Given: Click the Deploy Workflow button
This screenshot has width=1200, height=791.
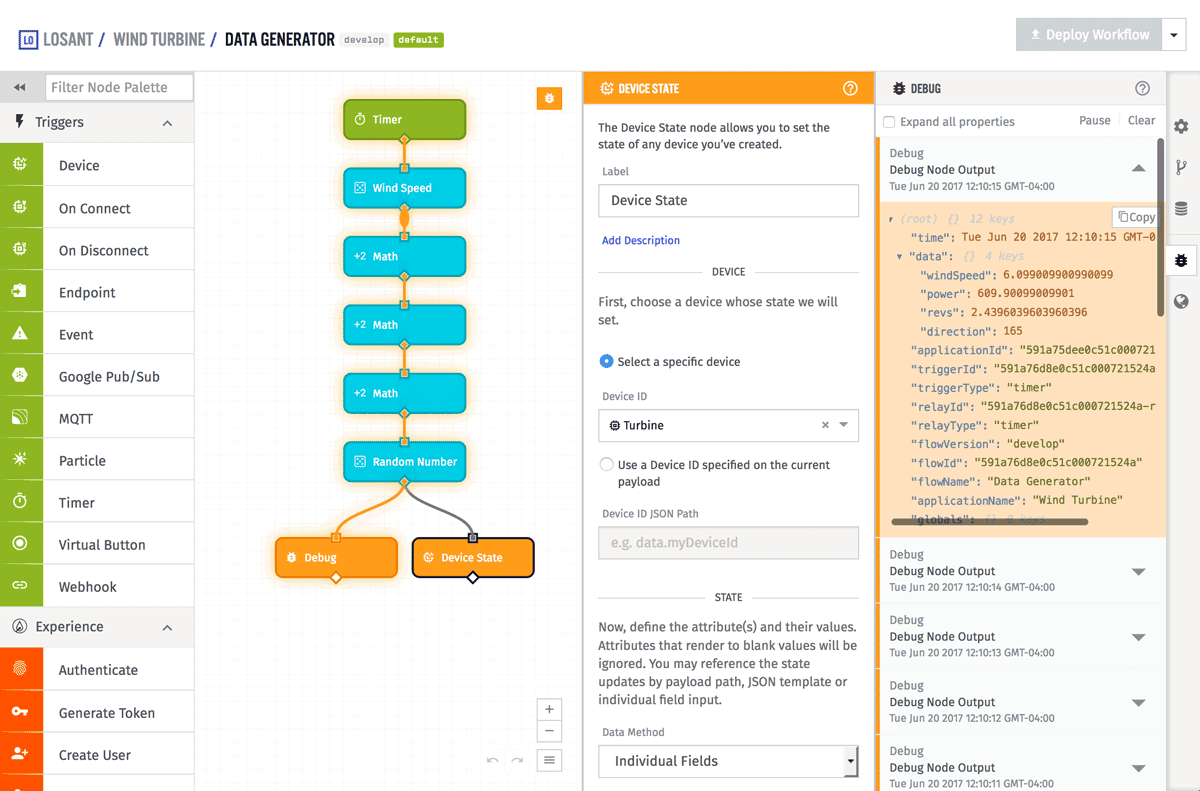Looking at the screenshot, I should (1089, 35).
